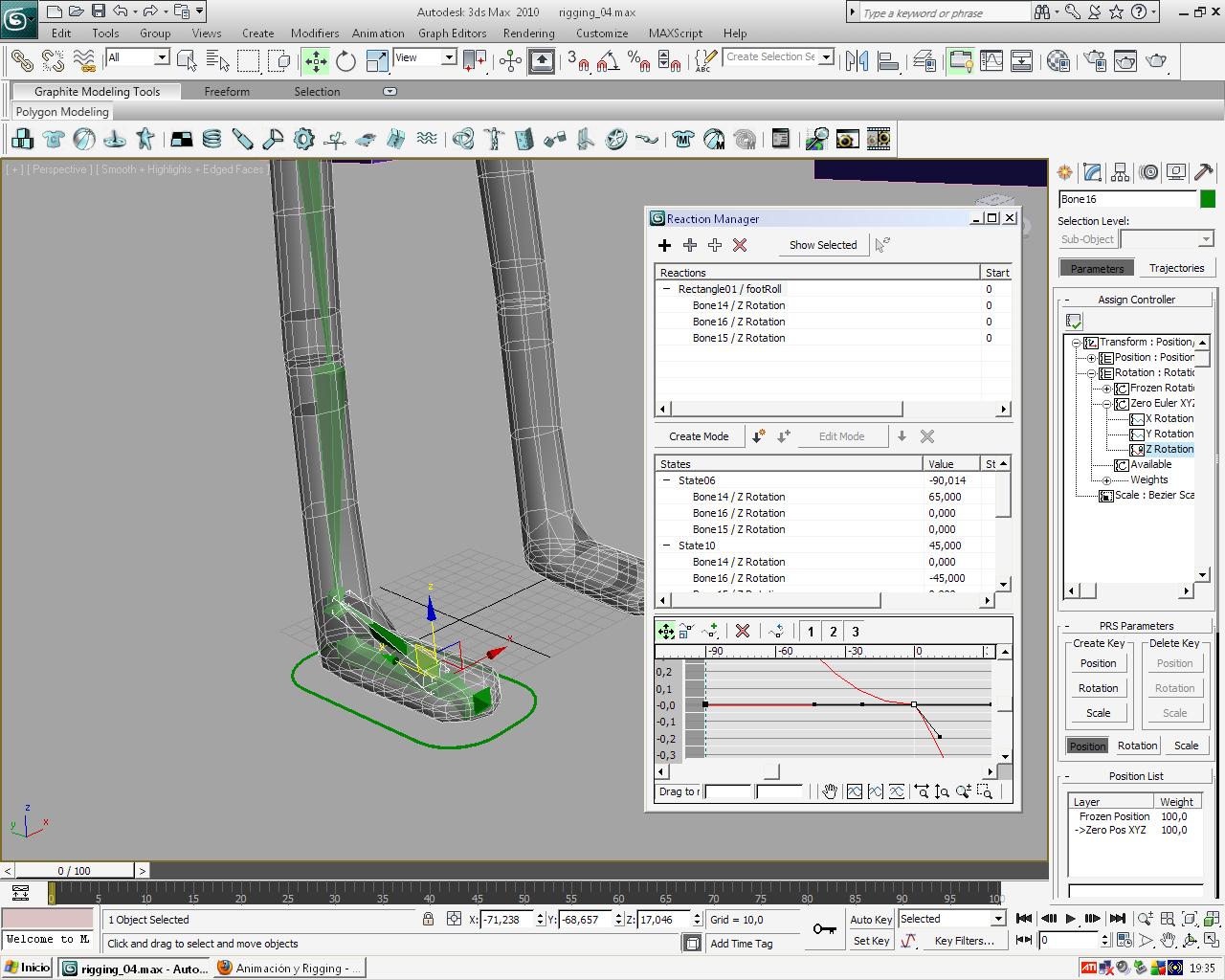
Task: Click the Create Mode button
Action: point(699,436)
